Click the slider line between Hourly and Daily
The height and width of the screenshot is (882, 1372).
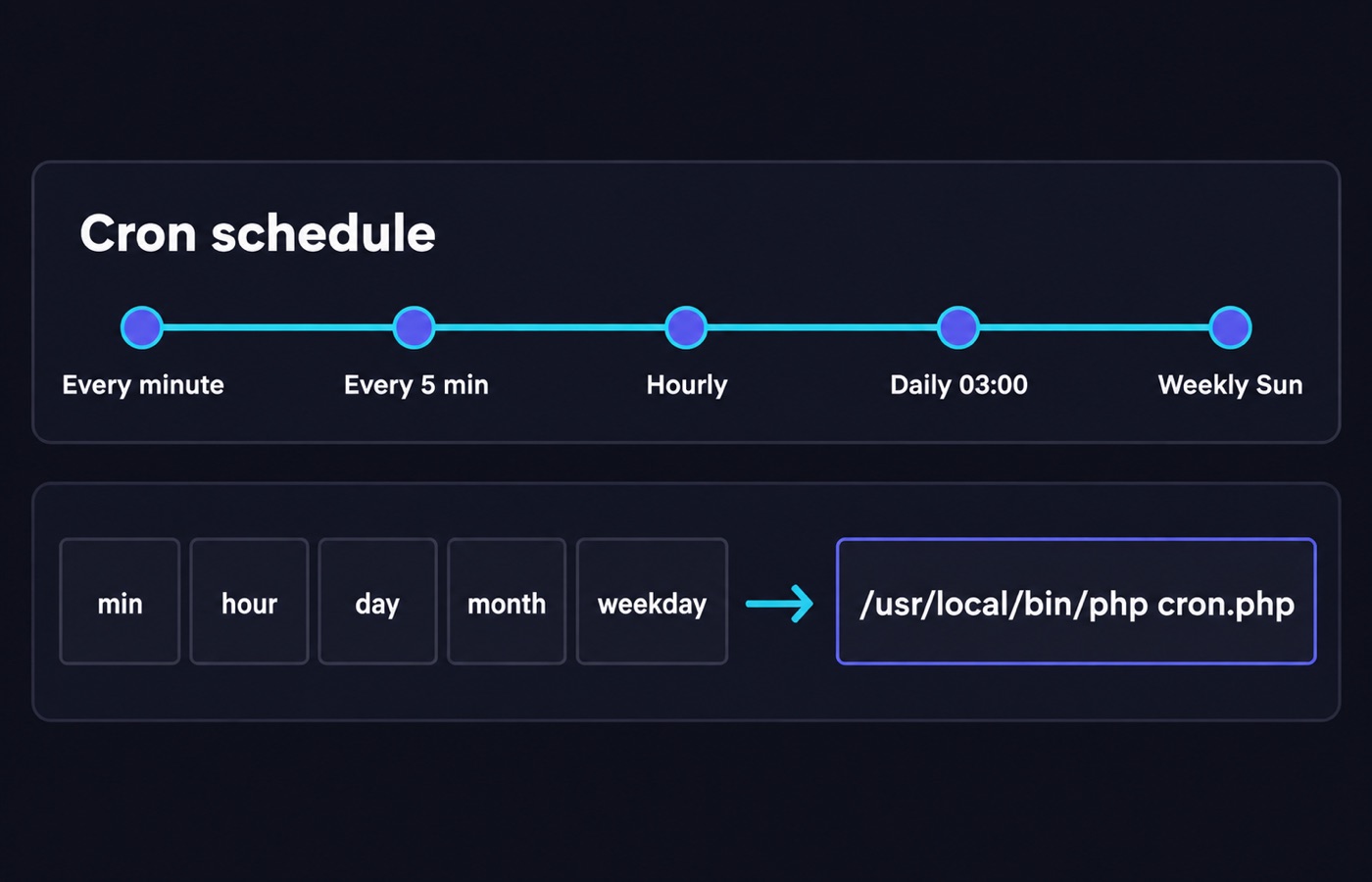822,327
